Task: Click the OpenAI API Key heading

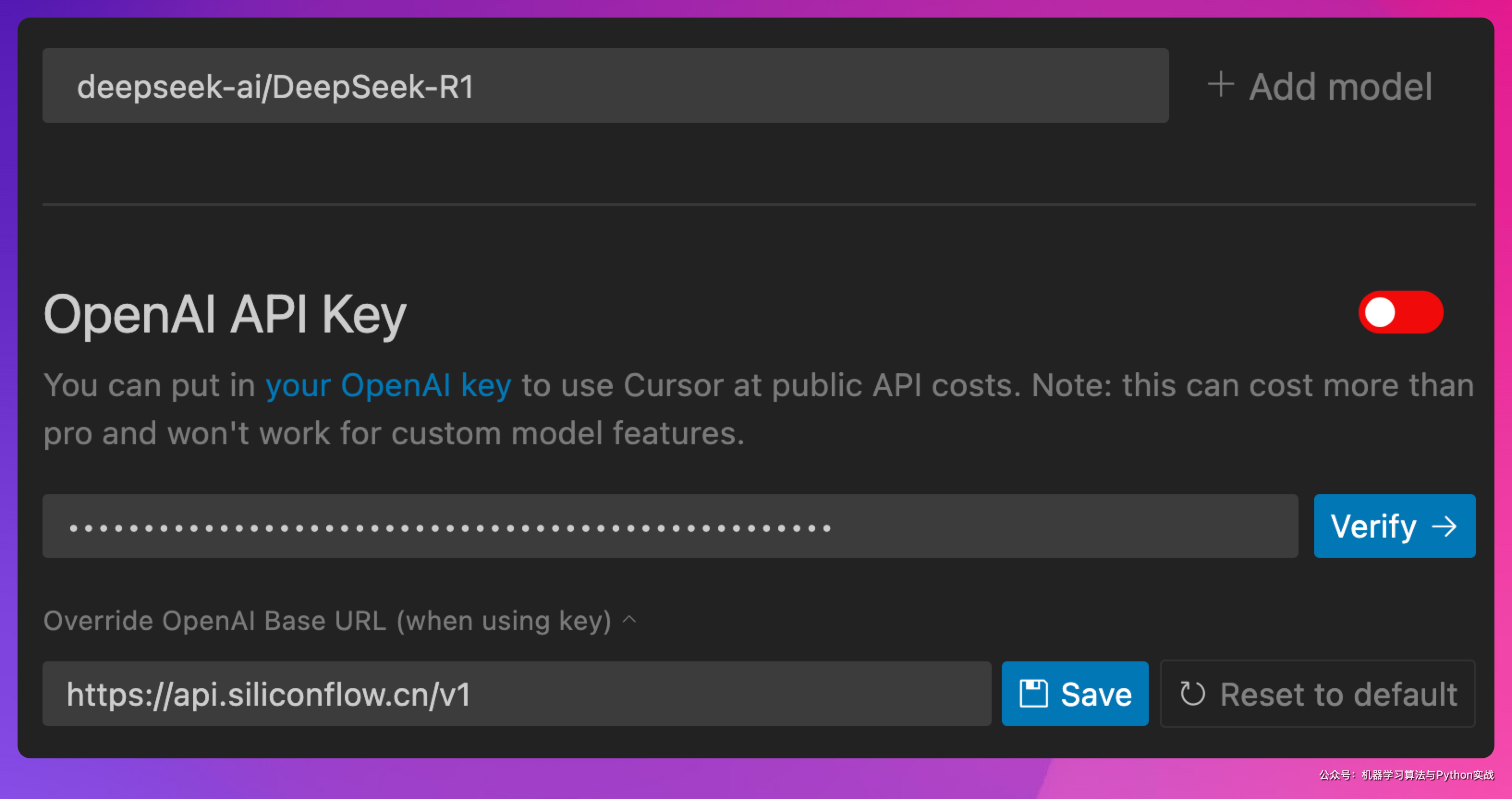Action: click(225, 315)
